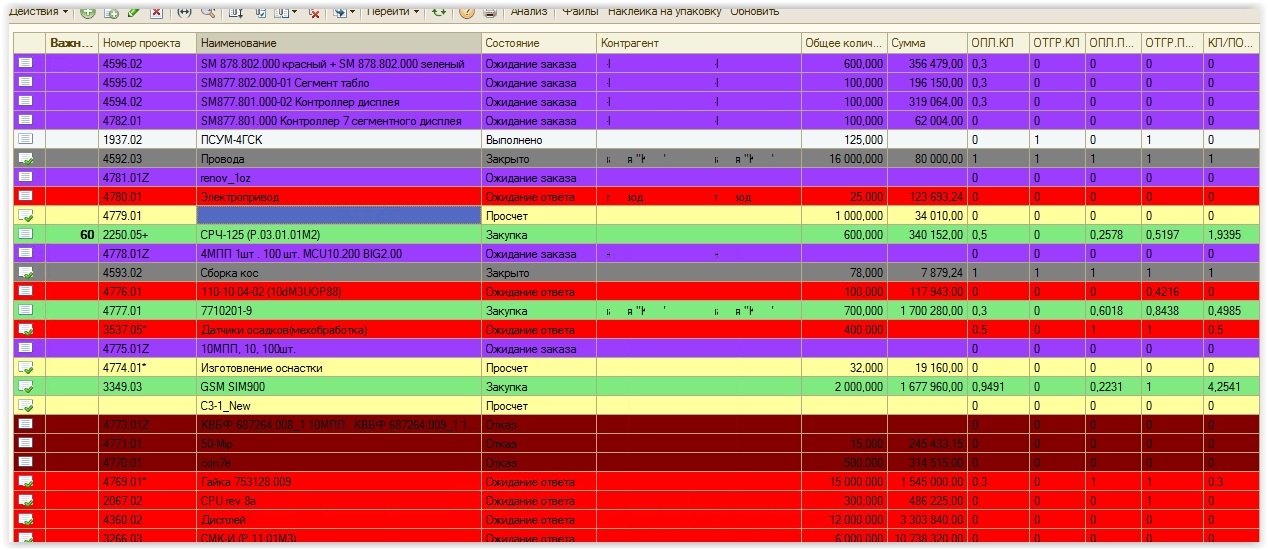Click the row icon for С3-1_New row

[25, 405]
